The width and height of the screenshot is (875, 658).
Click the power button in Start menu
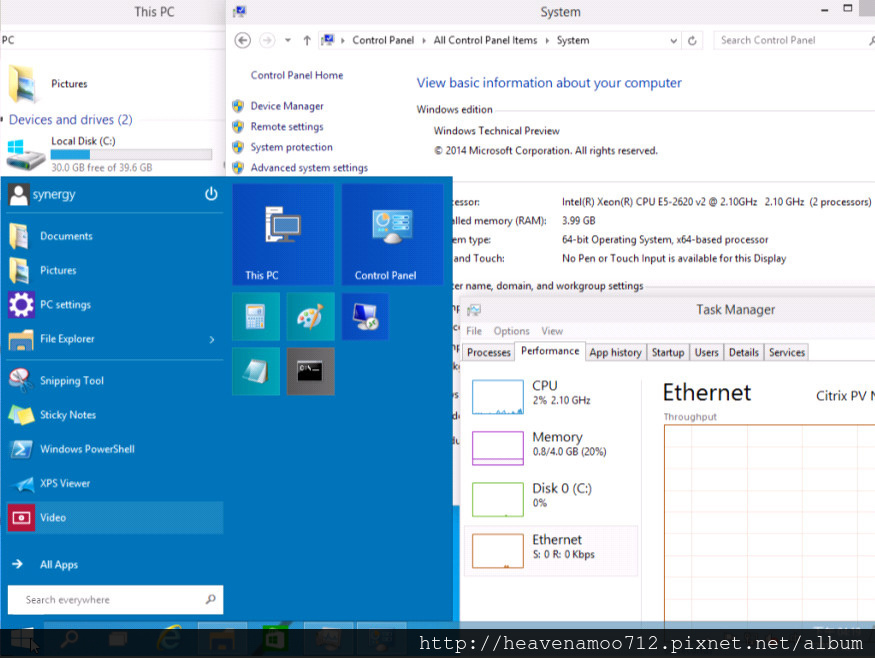point(211,194)
